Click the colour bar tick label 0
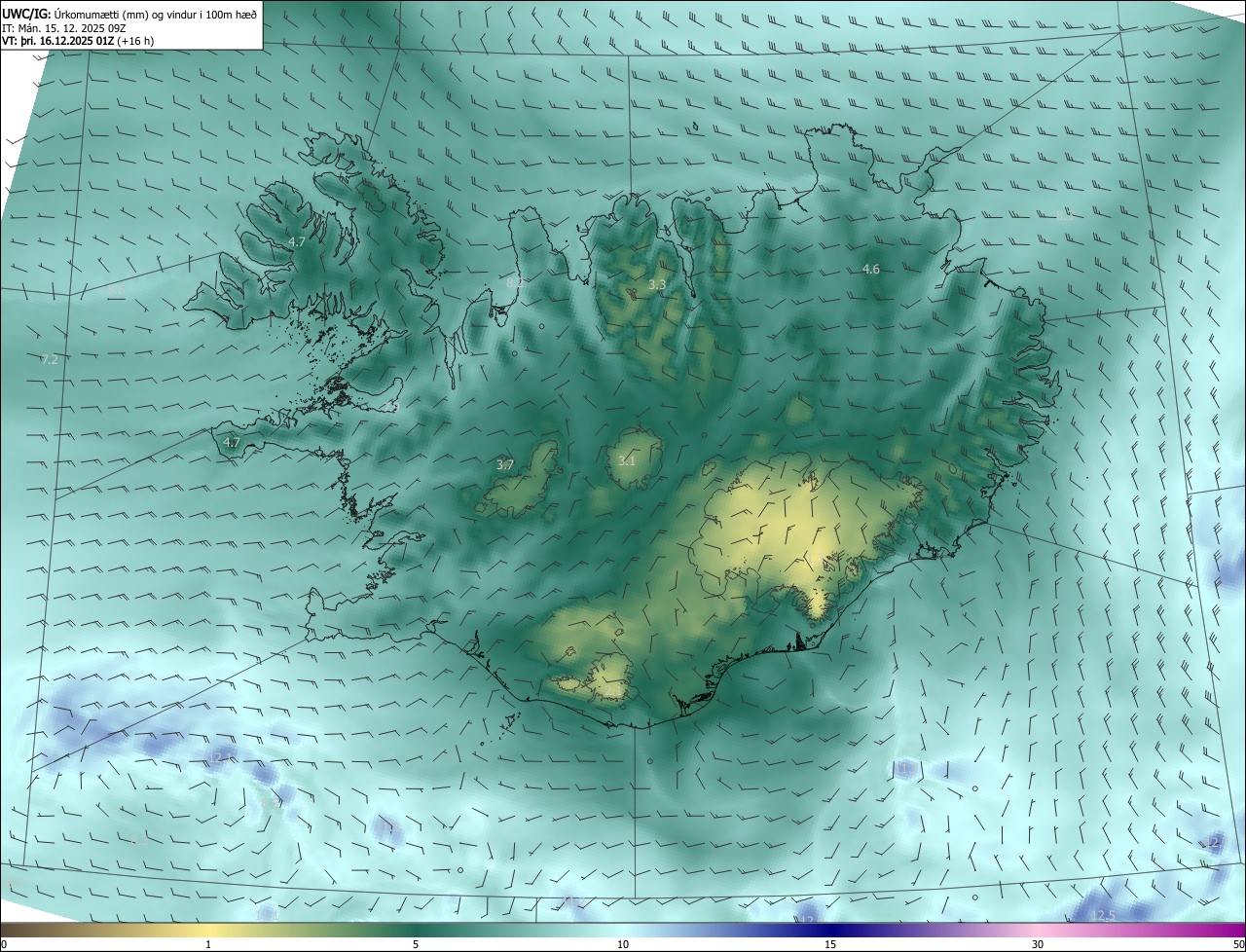Screen dimensions: 1246x952 click(4, 944)
